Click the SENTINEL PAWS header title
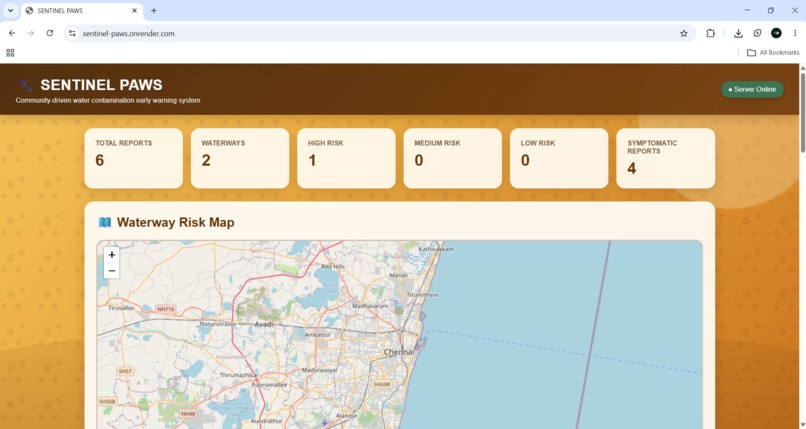Image resolution: width=806 pixels, height=429 pixels. (101, 85)
